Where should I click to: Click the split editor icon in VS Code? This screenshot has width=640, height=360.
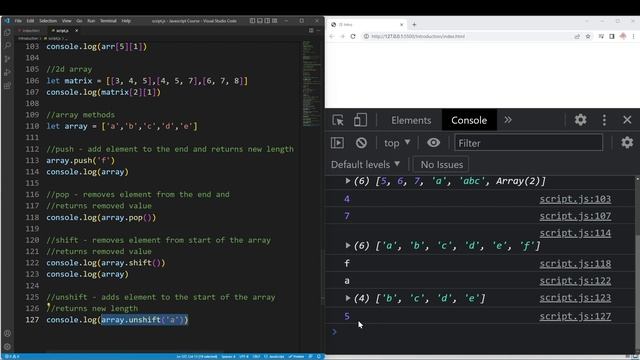tap(311, 30)
